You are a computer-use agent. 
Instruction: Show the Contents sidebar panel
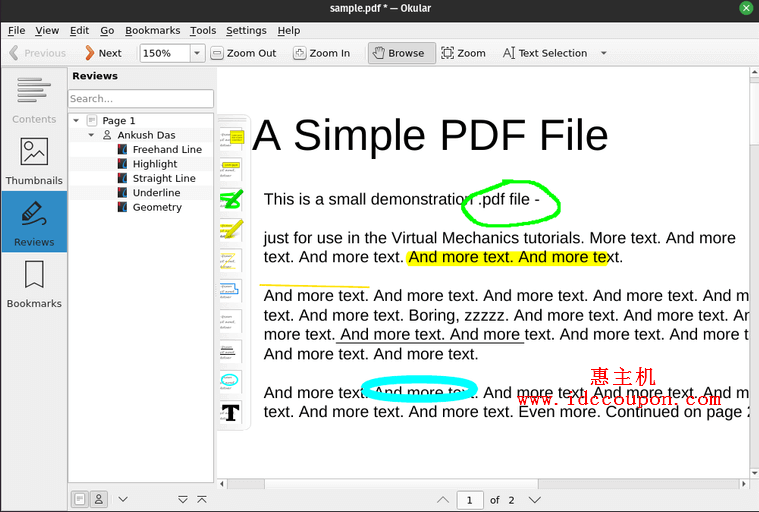point(34,100)
